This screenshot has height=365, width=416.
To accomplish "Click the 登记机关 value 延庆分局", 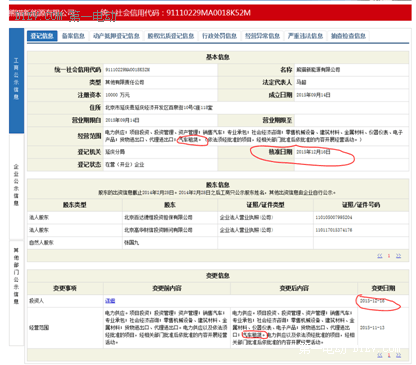I will tap(115, 152).
